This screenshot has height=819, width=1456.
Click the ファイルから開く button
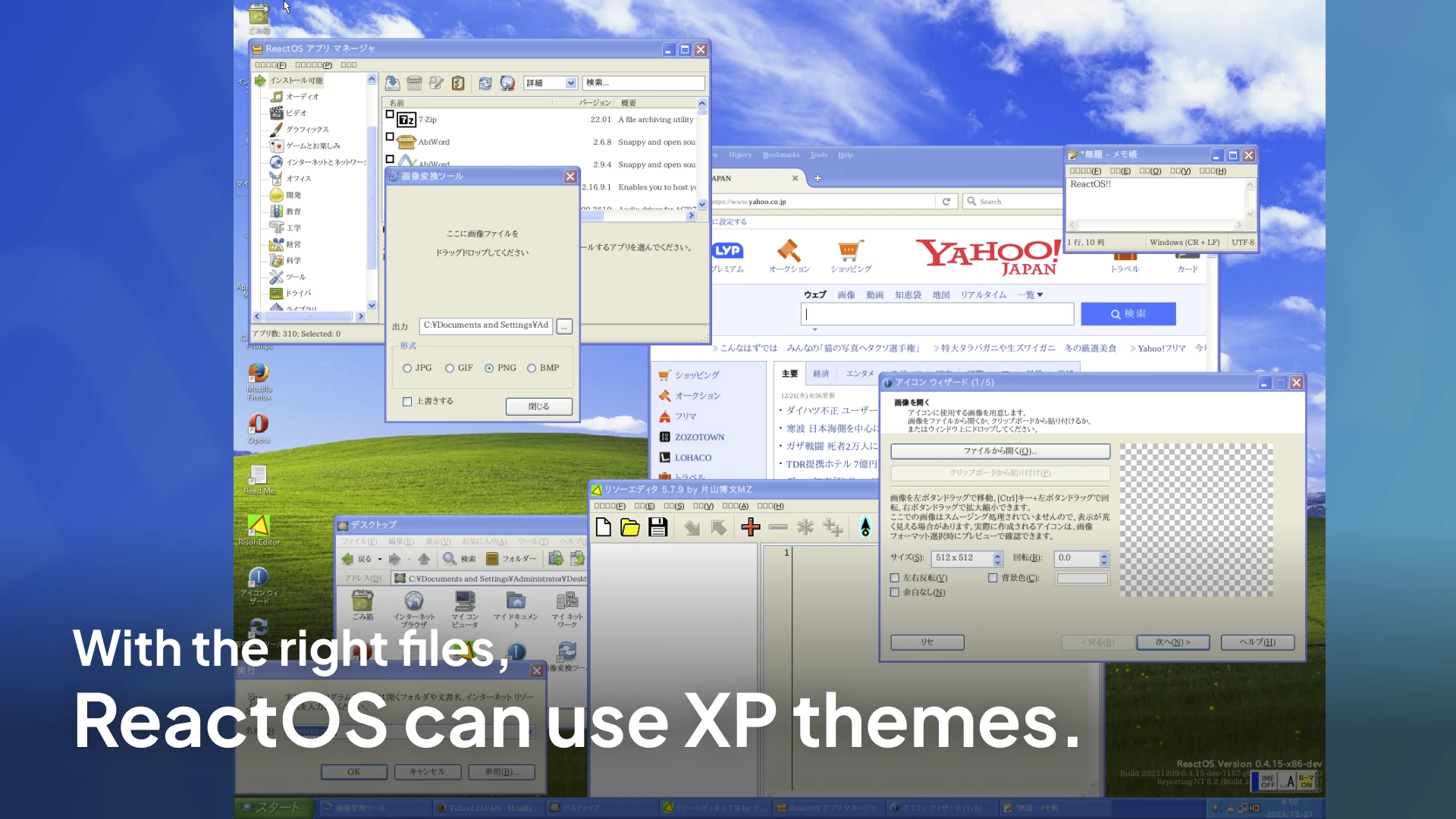coord(999,451)
